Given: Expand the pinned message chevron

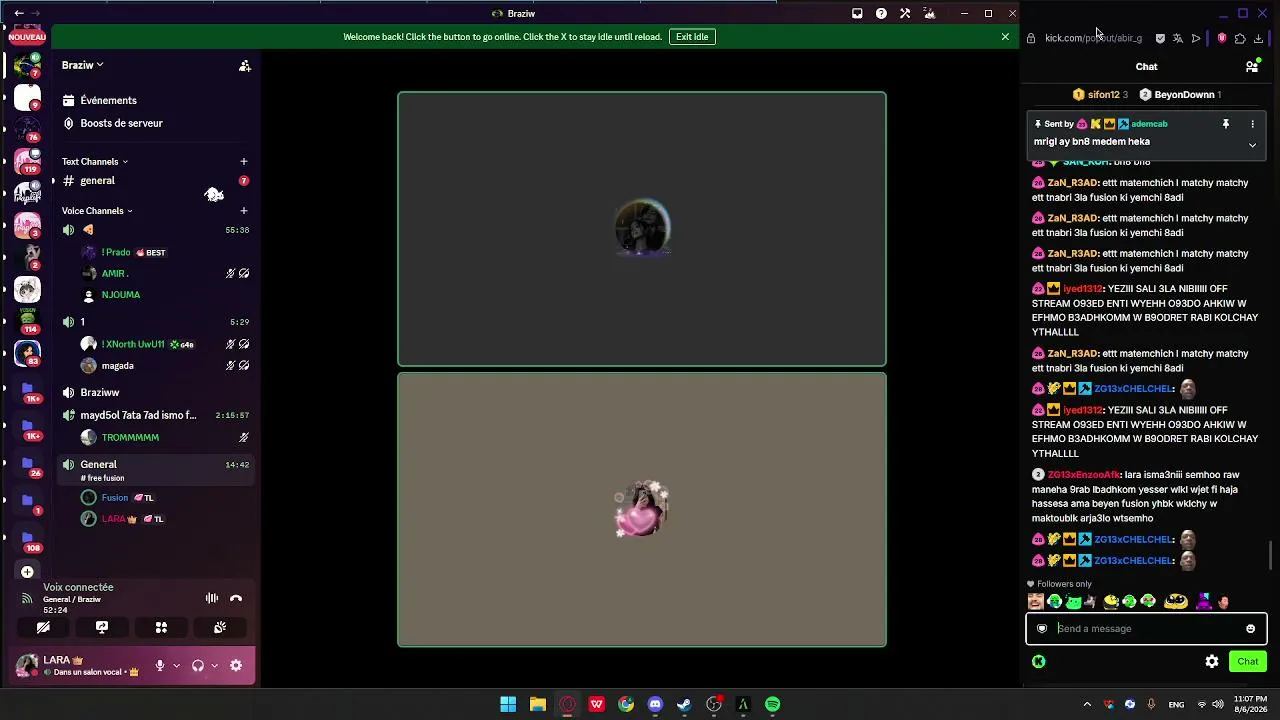Looking at the screenshot, I should 1252,145.
